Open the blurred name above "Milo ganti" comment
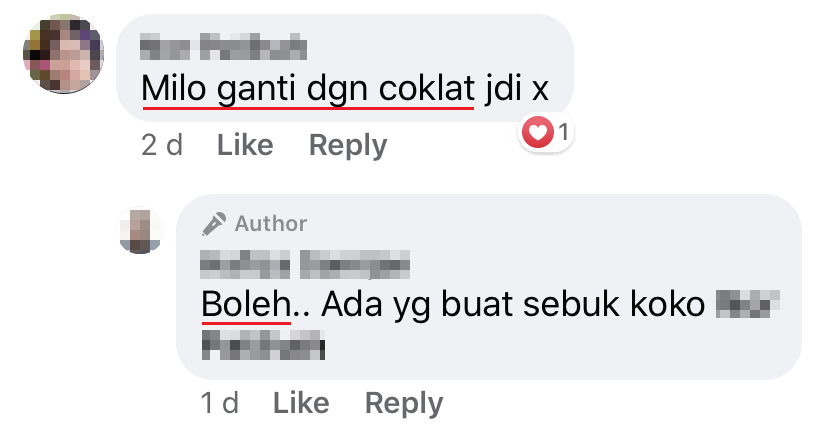828x425 pixels. pos(223,48)
